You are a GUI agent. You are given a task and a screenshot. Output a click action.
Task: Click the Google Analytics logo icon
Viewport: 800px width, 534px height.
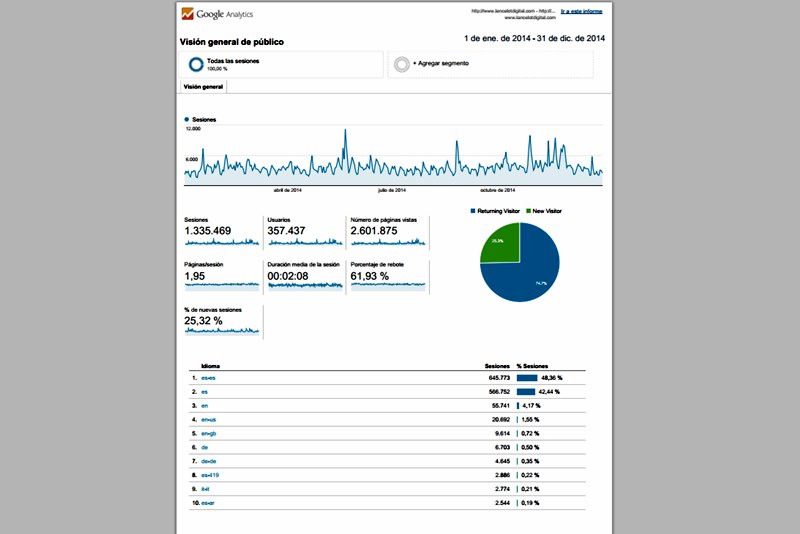click(x=187, y=14)
